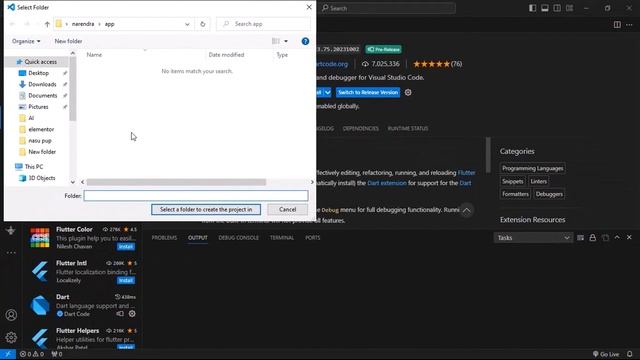Open PORTS tab
This screenshot has width=640, height=360.
tap(313, 238)
